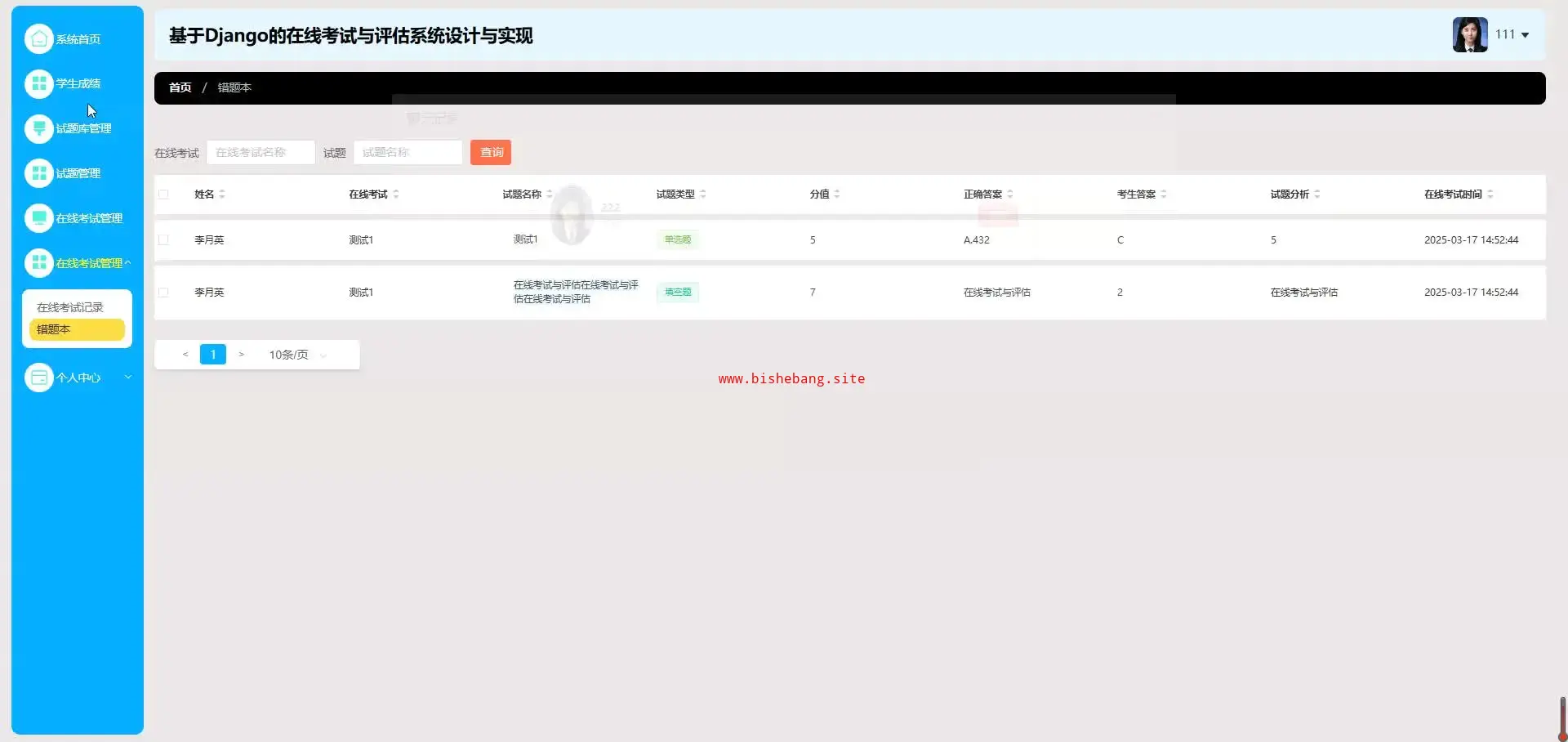The image size is (1568, 742).
Task: Click 在线考试与评估 in 试题分析 column
Action: point(1304,293)
